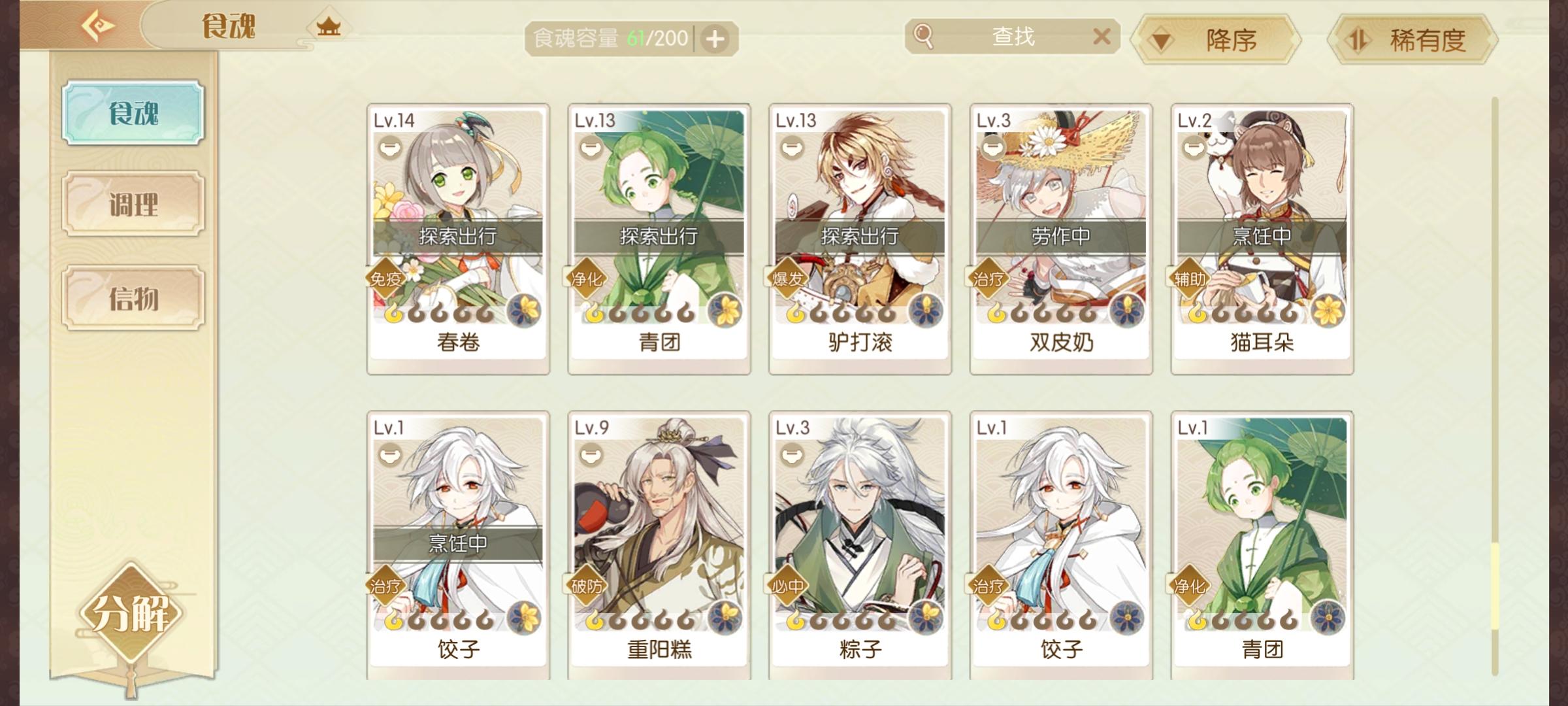The height and width of the screenshot is (706, 1568).
Task: Clear the search field with X
Action: [x=1102, y=36]
